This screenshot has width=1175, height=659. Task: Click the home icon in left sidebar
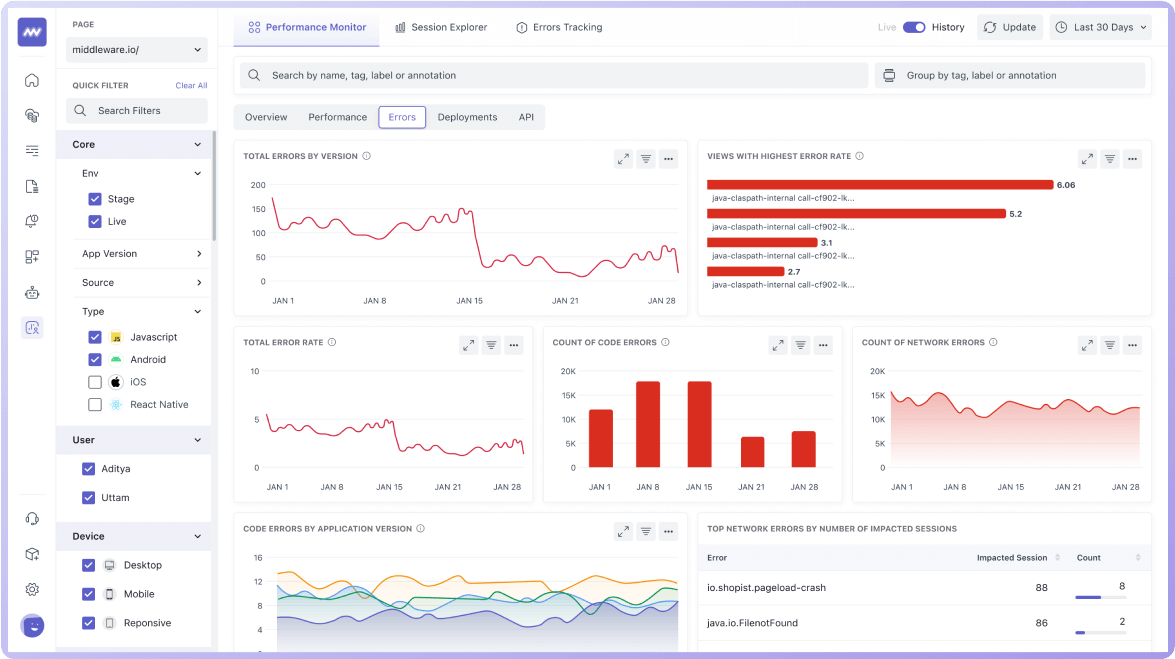tap(32, 81)
